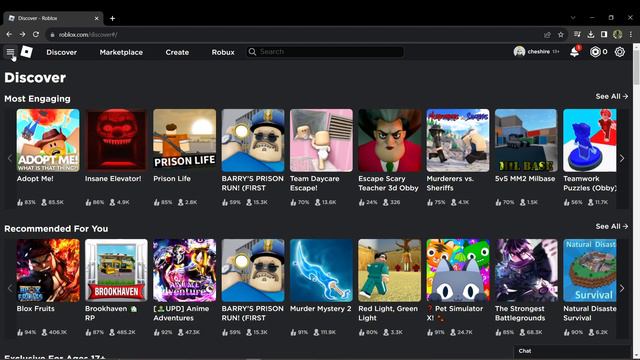The height and width of the screenshot is (360, 640).
Task: Advance the Most Engaging carousel right
Action: [x=622, y=158]
